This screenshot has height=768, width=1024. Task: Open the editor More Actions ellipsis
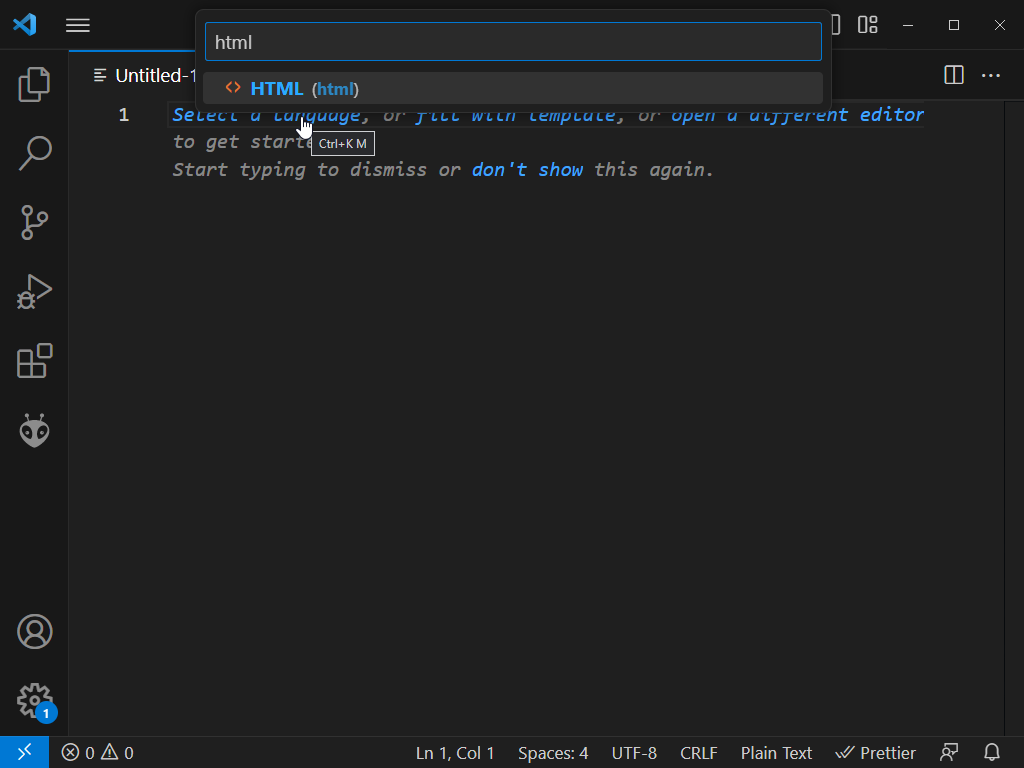[991, 75]
